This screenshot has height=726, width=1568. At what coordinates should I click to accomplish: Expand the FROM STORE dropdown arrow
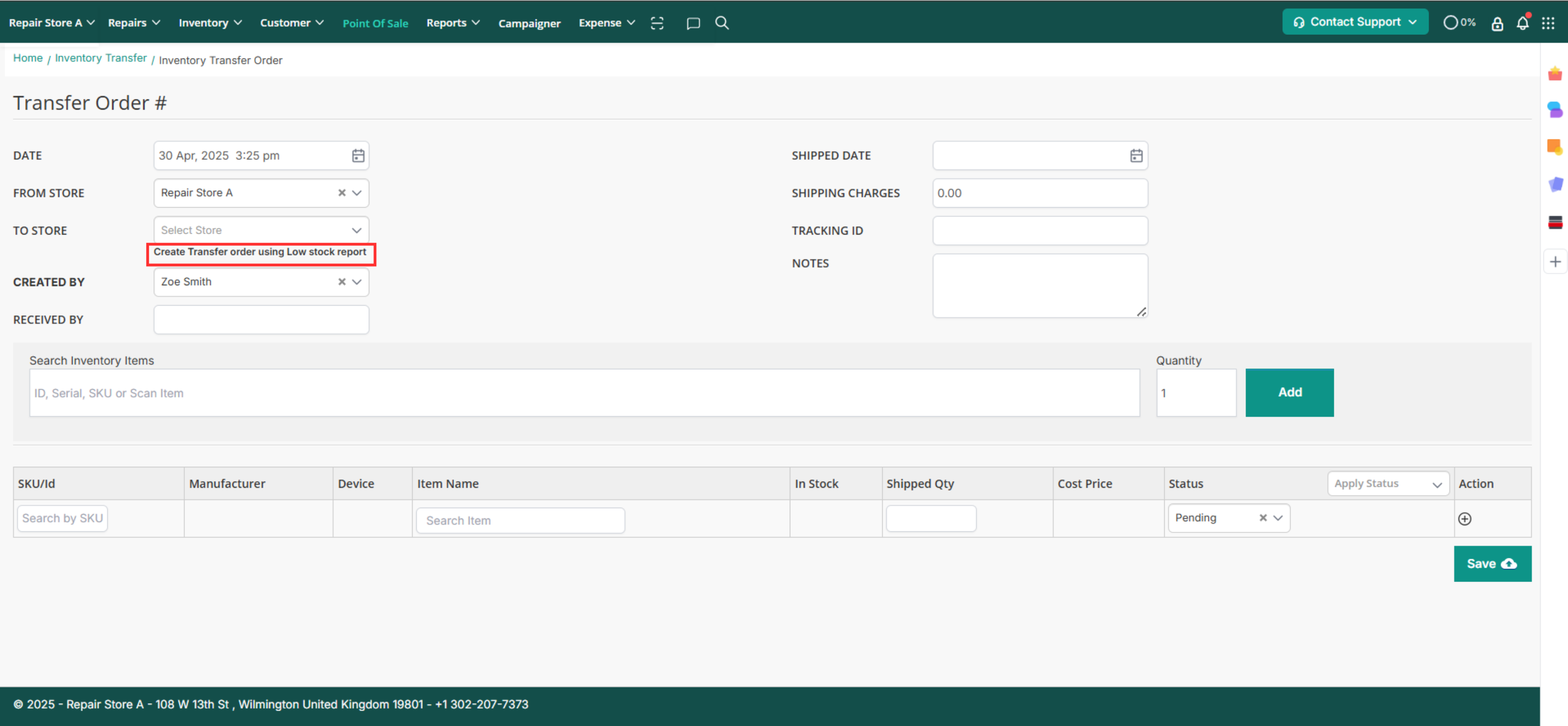point(357,193)
